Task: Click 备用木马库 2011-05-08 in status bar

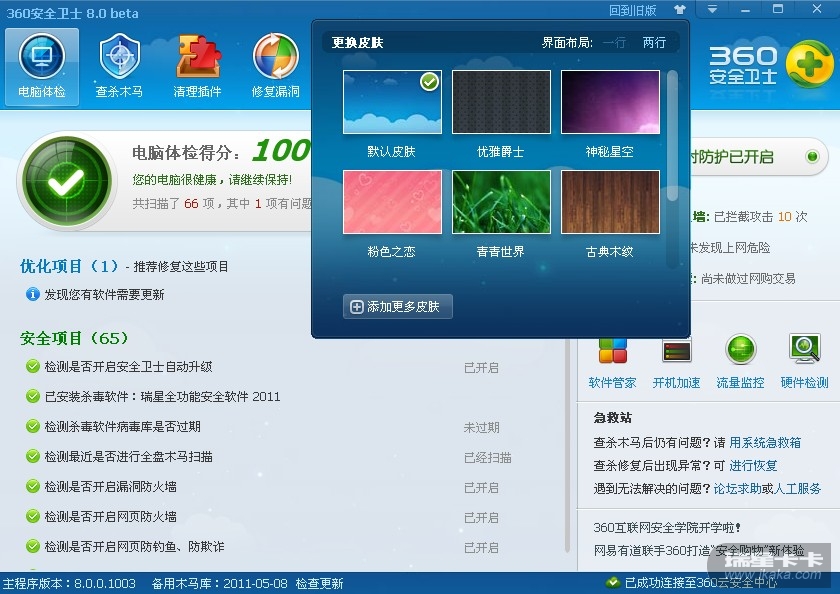Action: [x=220, y=583]
